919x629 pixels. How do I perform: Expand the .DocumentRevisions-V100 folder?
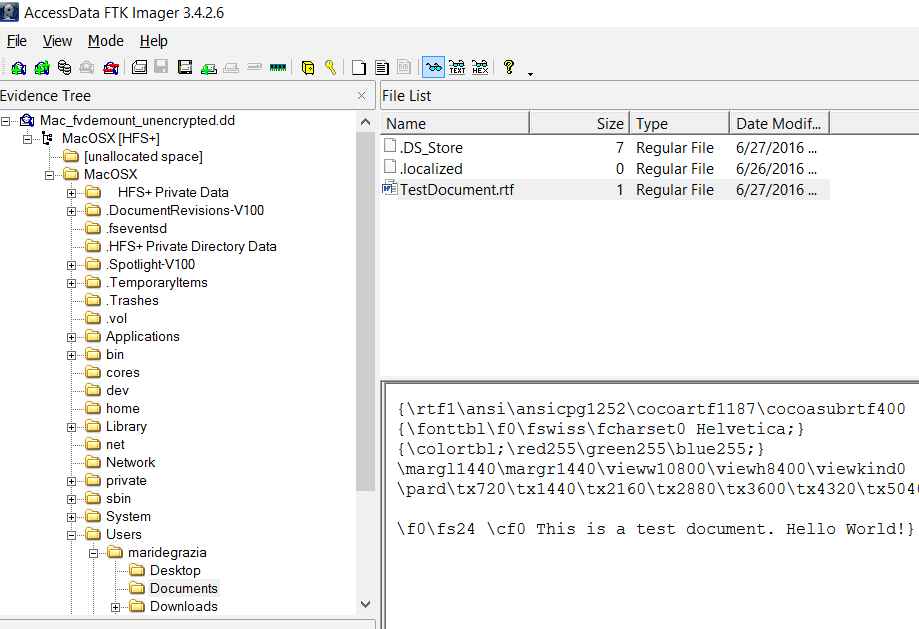(x=71, y=212)
